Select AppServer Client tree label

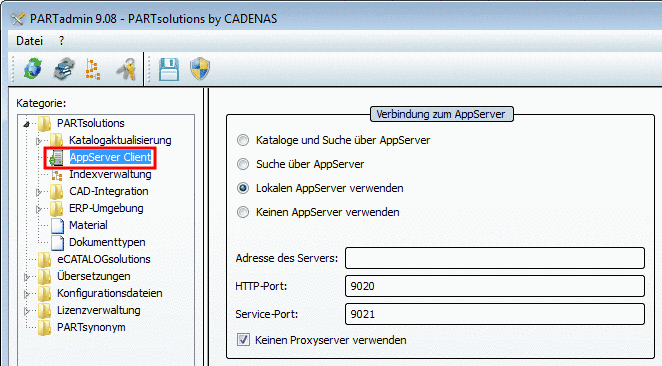(110, 157)
